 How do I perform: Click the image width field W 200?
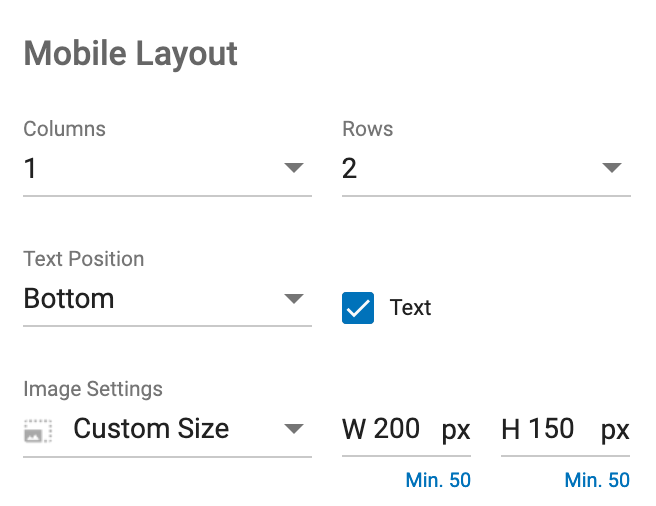tap(406, 429)
